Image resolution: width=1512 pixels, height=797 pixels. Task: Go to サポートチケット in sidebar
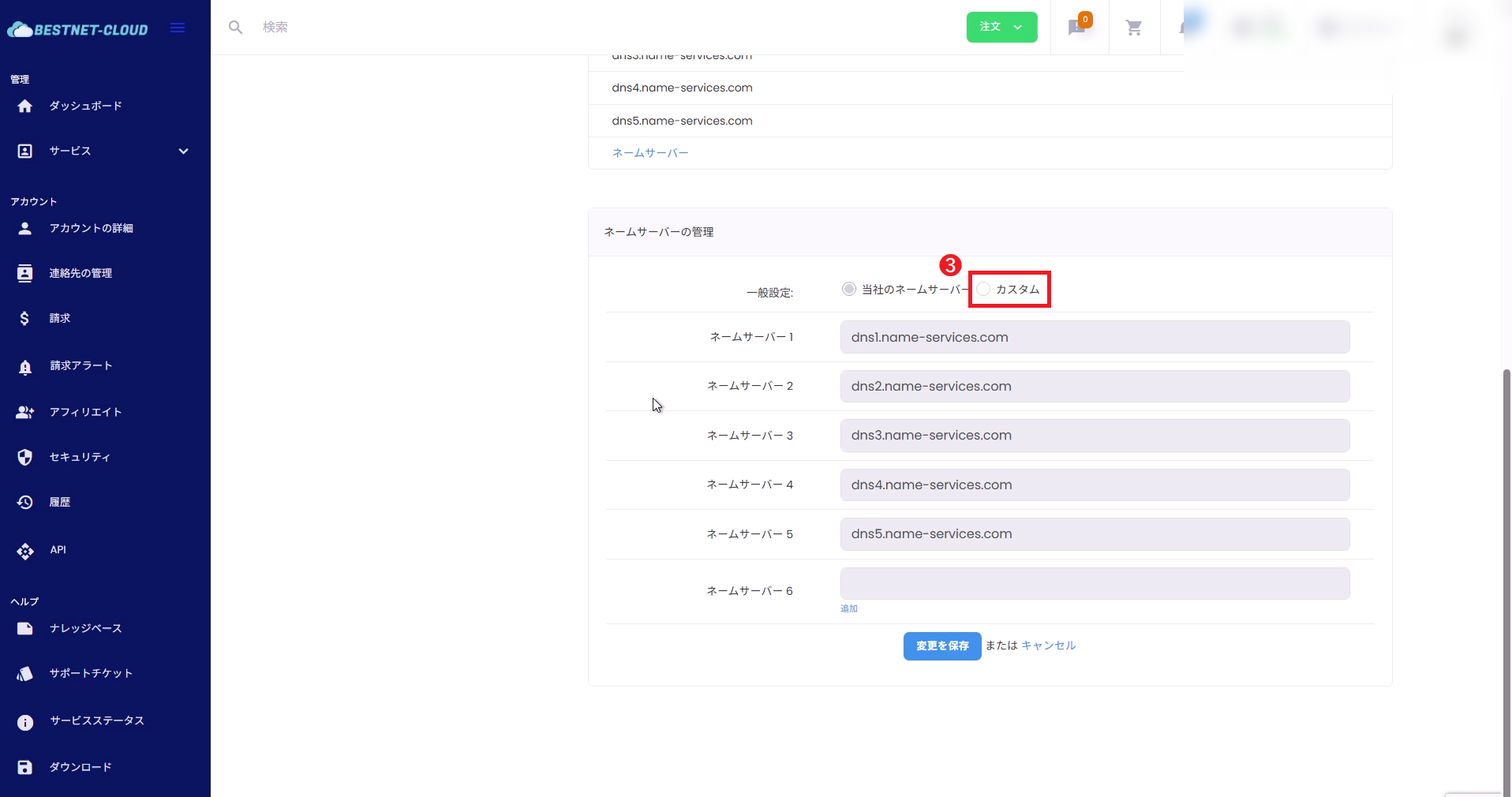(x=91, y=673)
